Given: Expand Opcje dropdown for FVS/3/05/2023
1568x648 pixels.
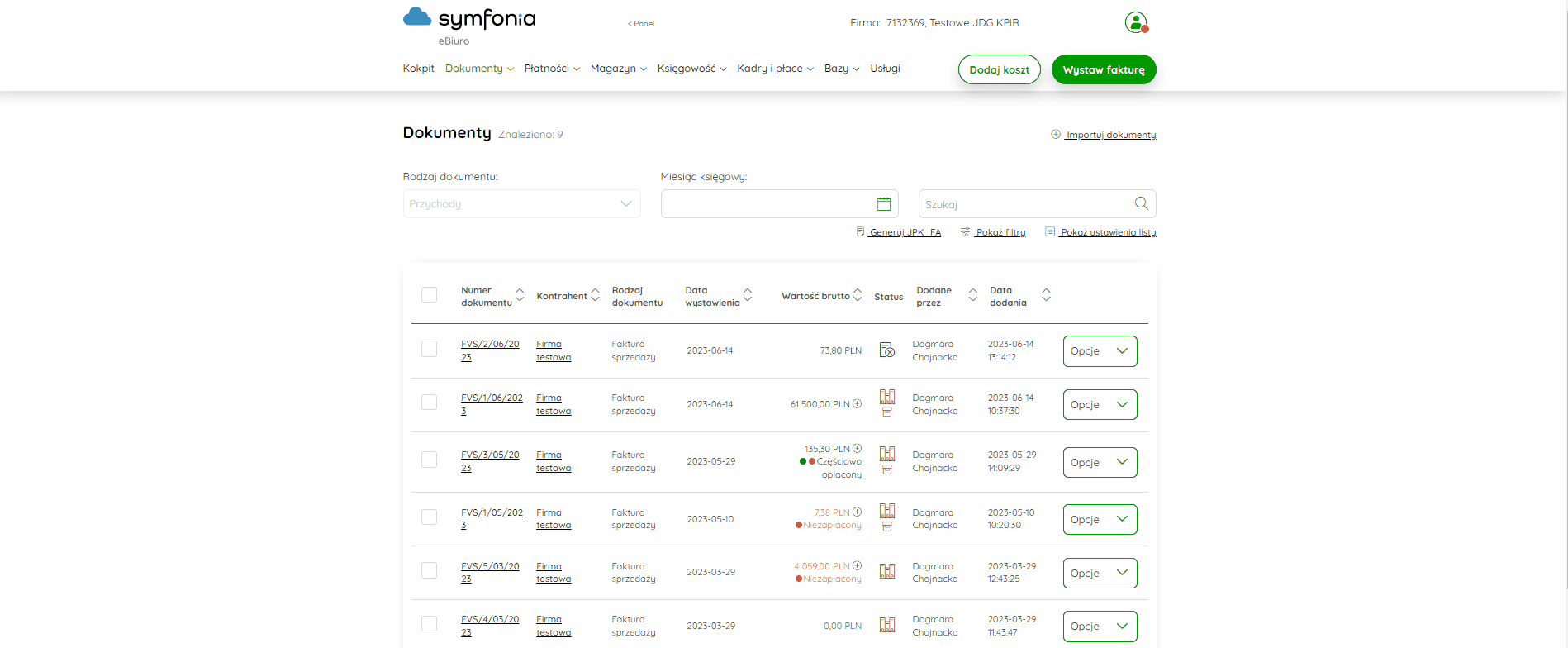Looking at the screenshot, I should coord(1100,463).
